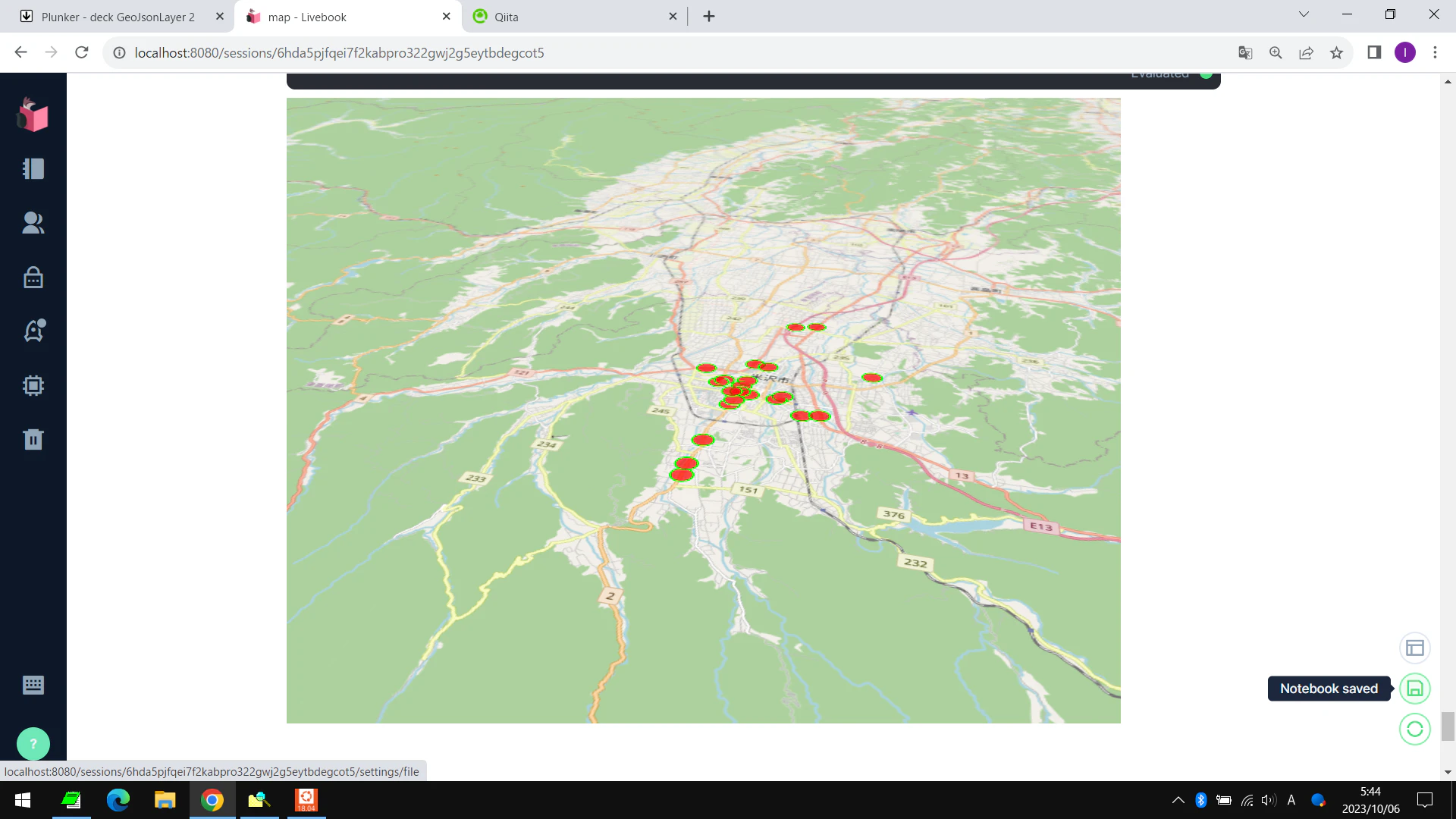Show connected users panel icon
Viewport: 1456px width, 819px height.
click(x=33, y=222)
